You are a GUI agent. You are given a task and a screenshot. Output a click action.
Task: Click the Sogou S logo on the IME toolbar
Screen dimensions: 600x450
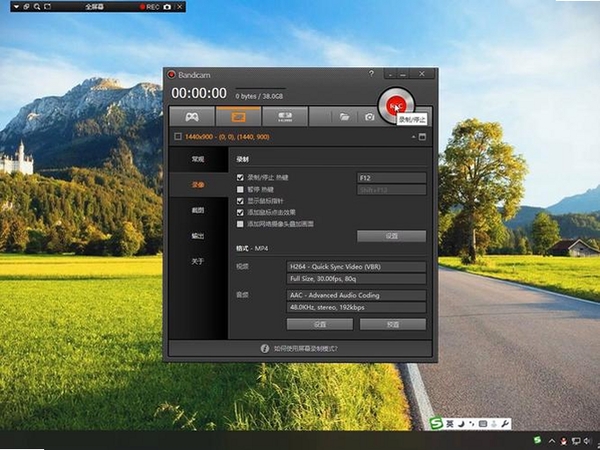tap(437, 424)
